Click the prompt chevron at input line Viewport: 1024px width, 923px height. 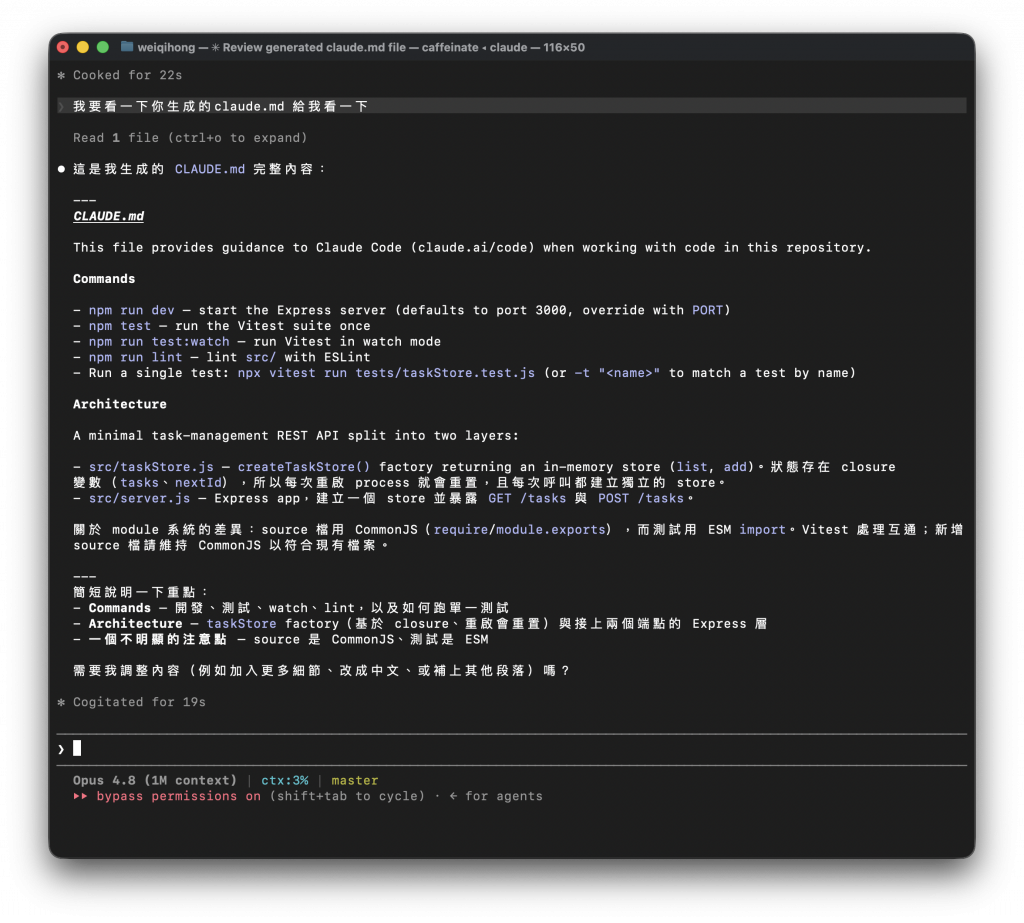(x=61, y=749)
